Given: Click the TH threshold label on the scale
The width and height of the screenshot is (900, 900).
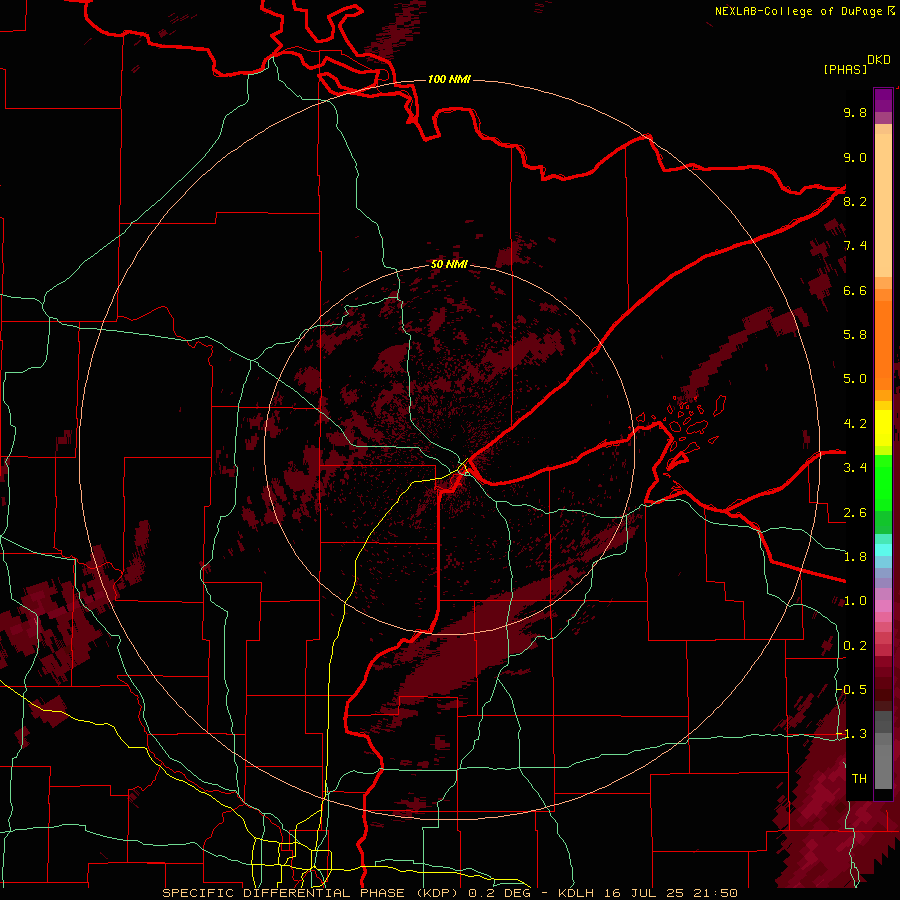Looking at the screenshot, I should (859, 779).
